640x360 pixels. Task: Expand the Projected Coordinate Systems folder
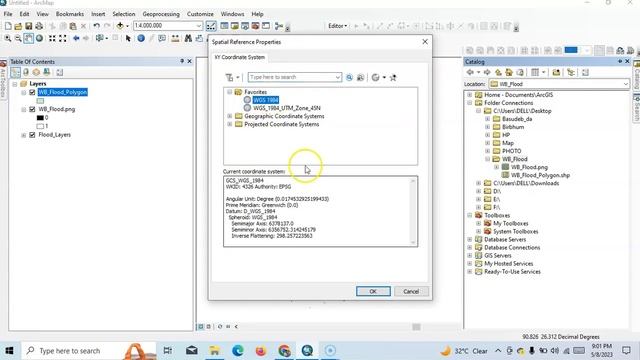[230, 124]
